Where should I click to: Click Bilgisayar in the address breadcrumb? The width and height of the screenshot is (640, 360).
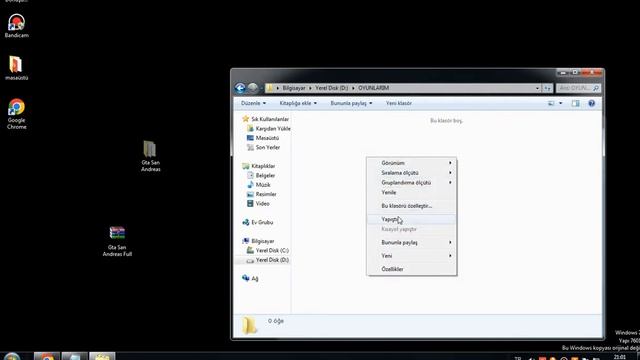(x=294, y=88)
